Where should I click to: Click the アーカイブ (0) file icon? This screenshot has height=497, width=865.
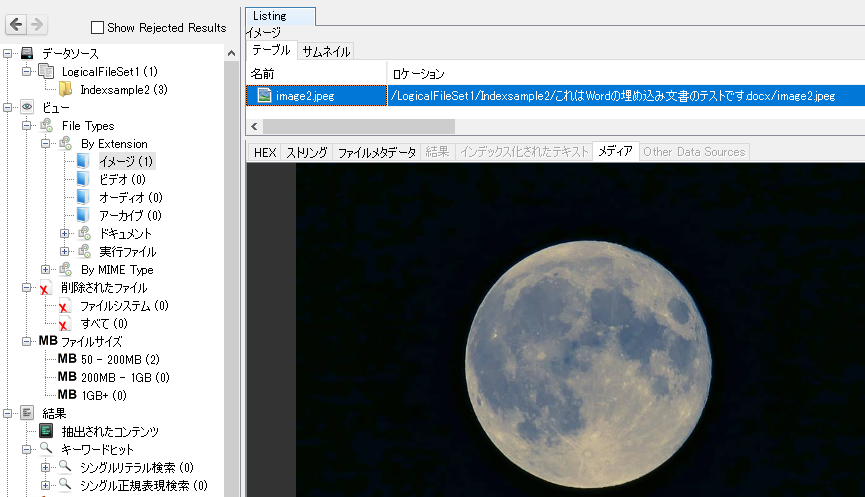pyautogui.click(x=83, y=215)
